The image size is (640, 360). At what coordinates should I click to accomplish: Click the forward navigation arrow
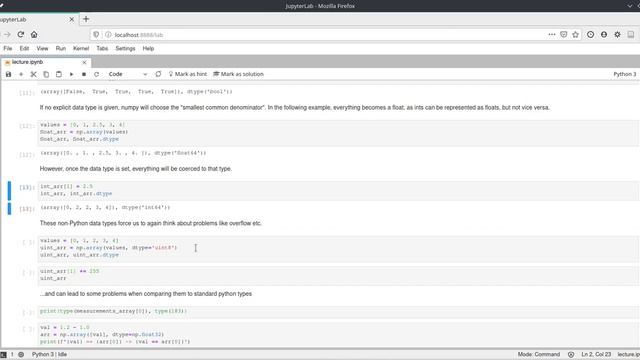7,35
